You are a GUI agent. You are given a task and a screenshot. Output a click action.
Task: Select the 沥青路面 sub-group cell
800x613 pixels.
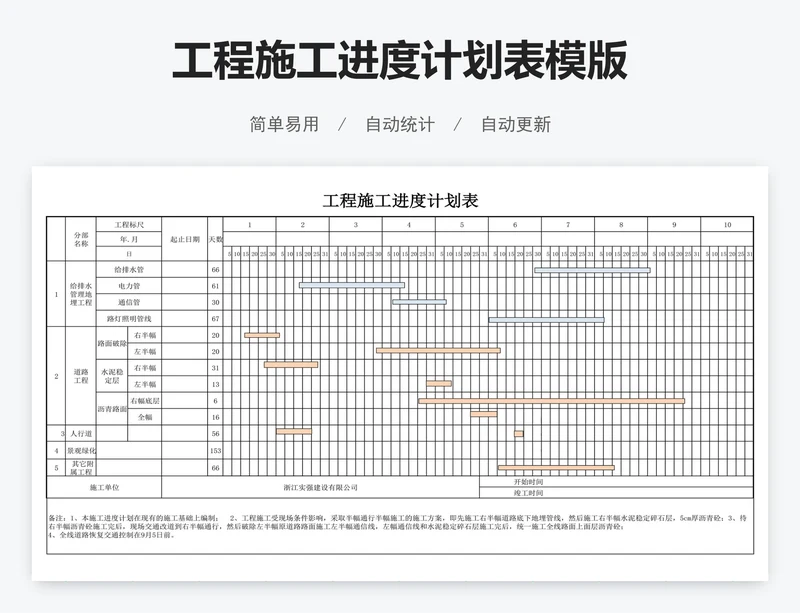point(112,409)
